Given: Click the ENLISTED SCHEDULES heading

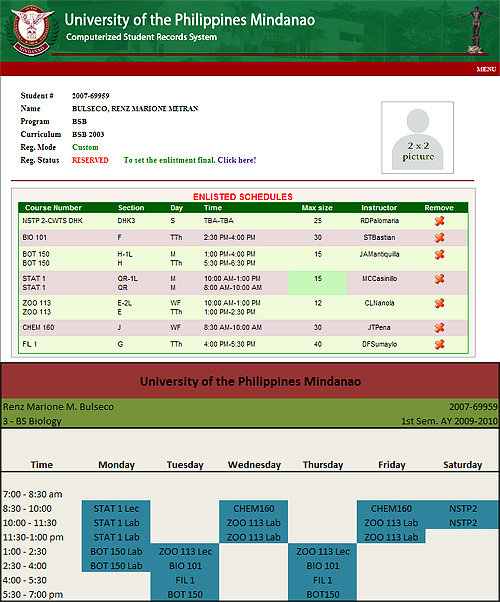Looking at the screenshot, I should click(x=243, y=197).
